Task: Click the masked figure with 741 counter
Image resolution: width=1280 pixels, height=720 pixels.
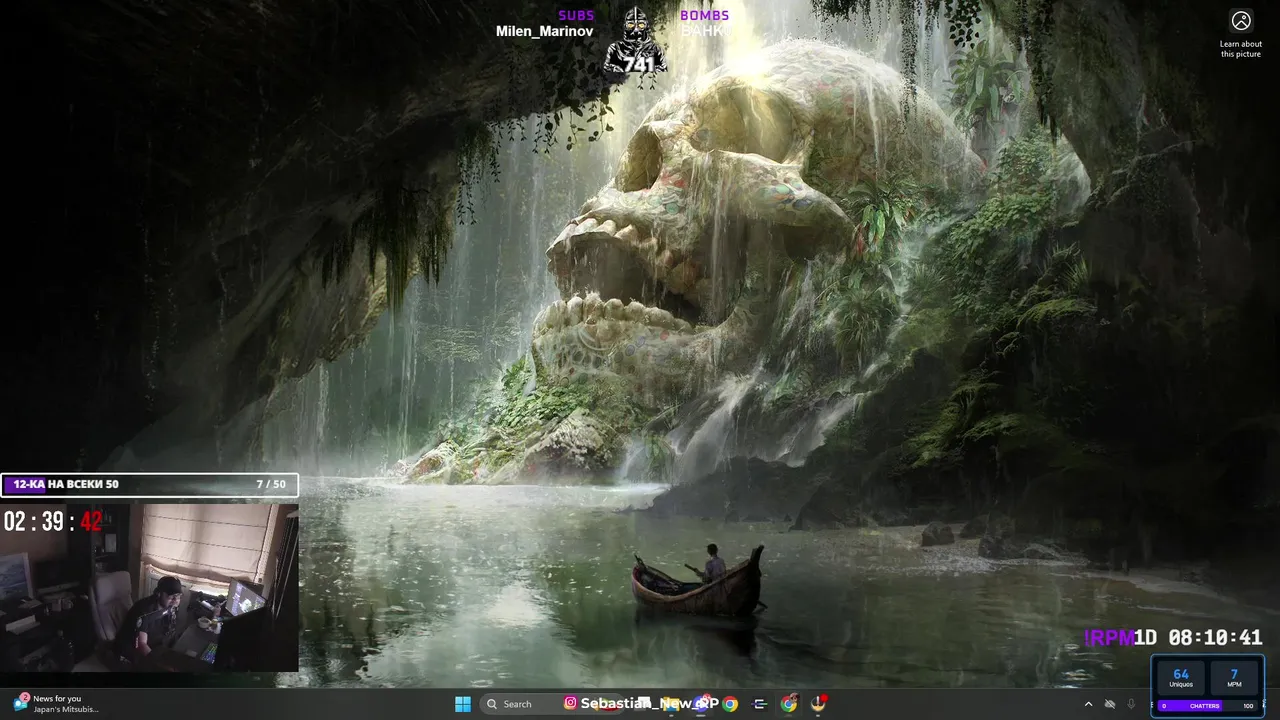Action: pos(637,41)
